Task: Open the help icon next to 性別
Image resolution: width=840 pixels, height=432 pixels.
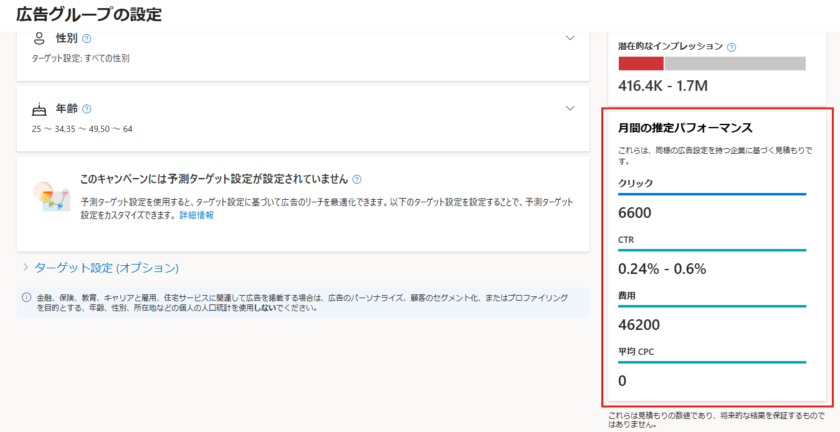Action: [87, 39]
